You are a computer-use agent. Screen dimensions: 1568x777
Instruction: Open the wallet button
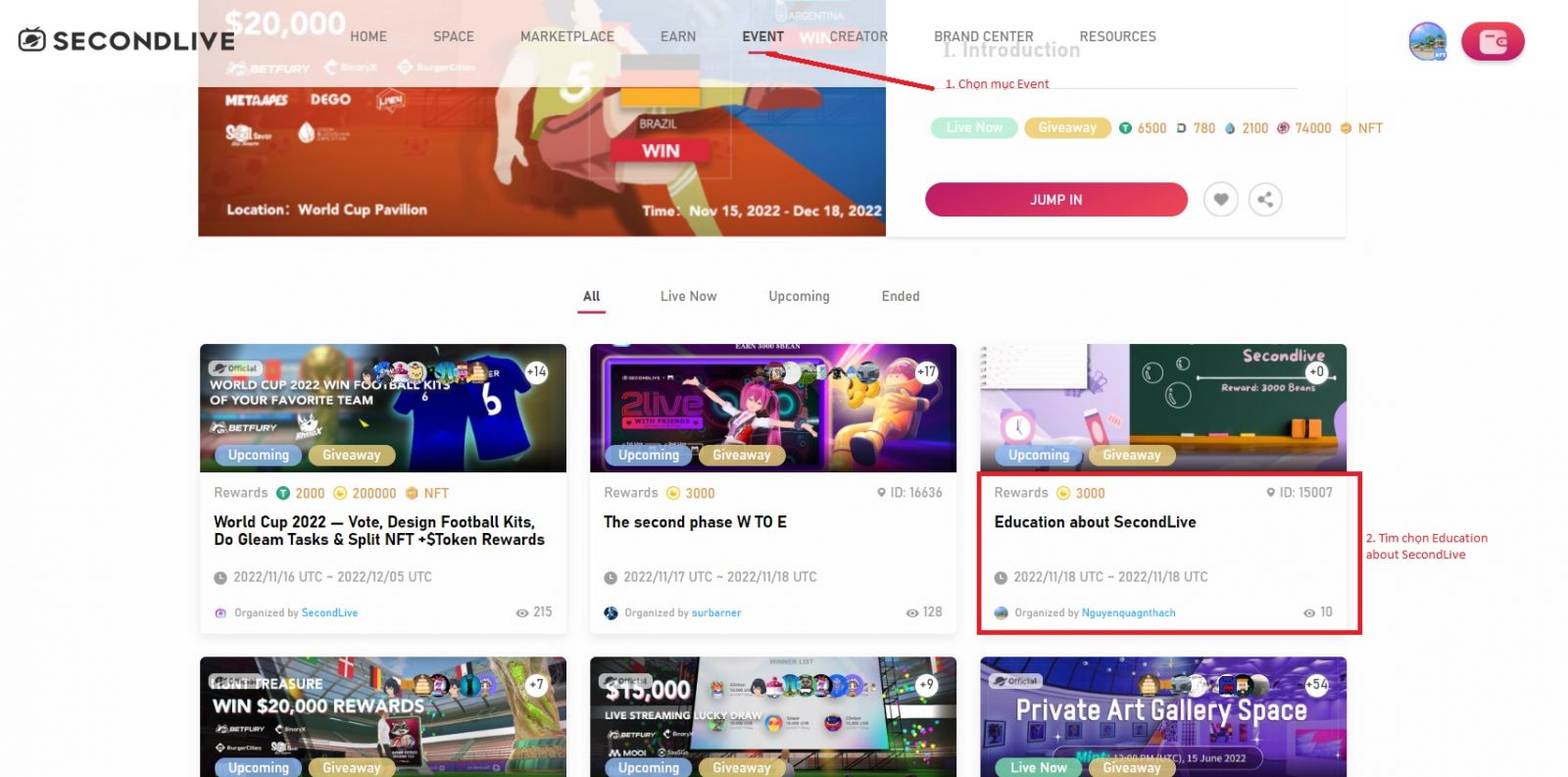(x=1493, y=41)
